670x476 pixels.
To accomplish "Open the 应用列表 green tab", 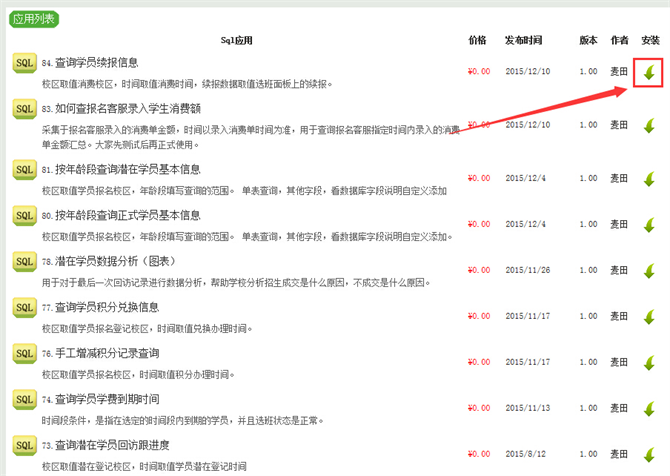I will pyautogui.click(x=34, y=19).
